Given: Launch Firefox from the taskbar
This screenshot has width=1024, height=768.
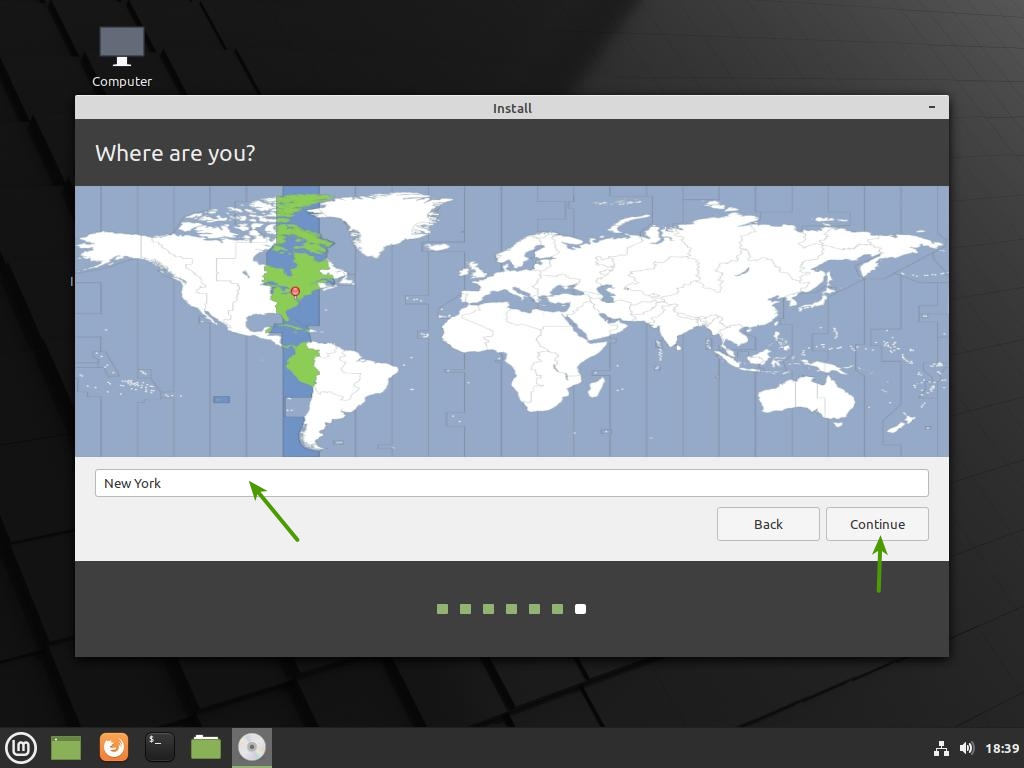Looking at the screenshot, I should 114,747.
